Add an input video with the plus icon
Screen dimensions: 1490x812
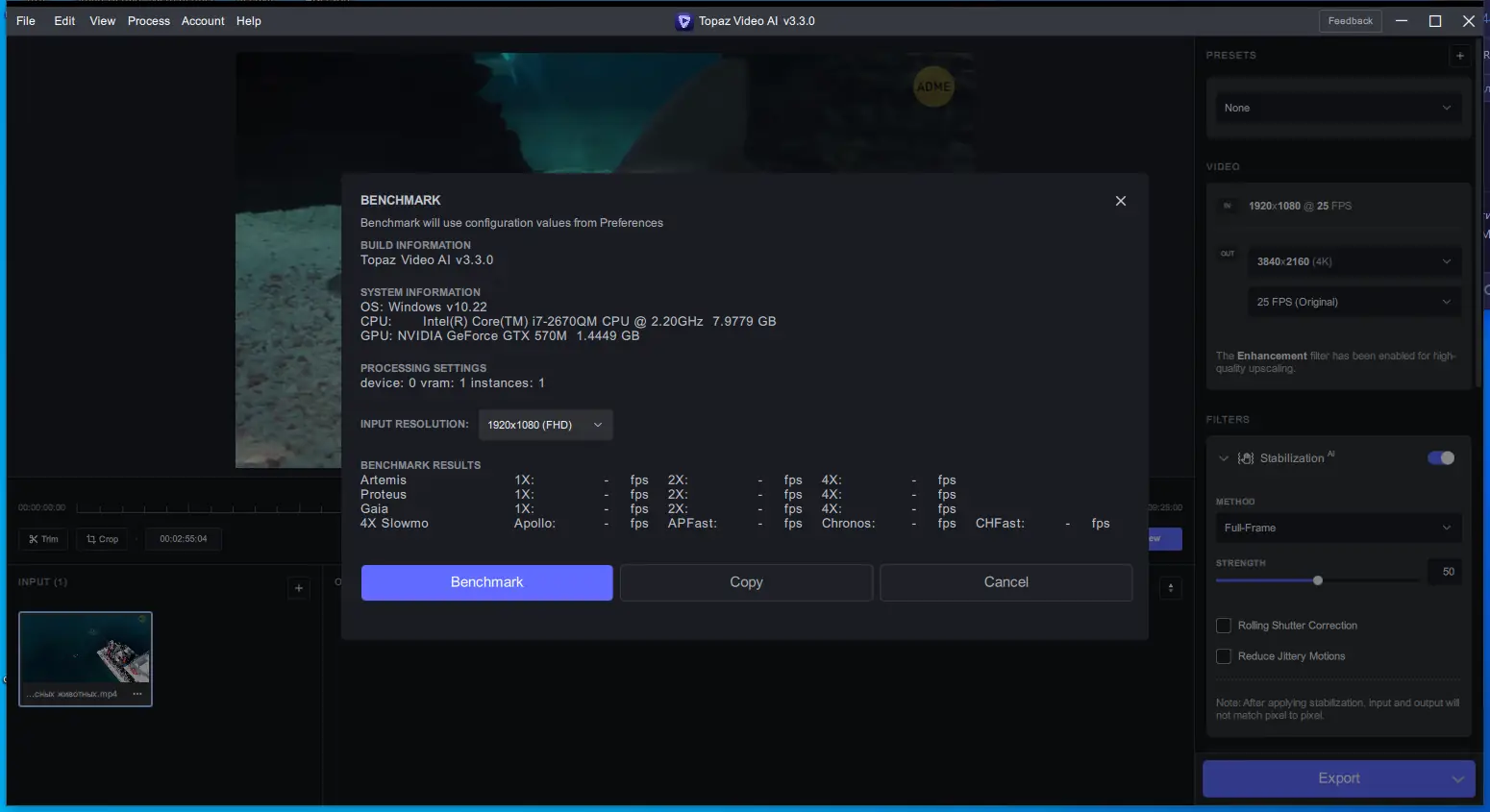click(x=299, y=588)
